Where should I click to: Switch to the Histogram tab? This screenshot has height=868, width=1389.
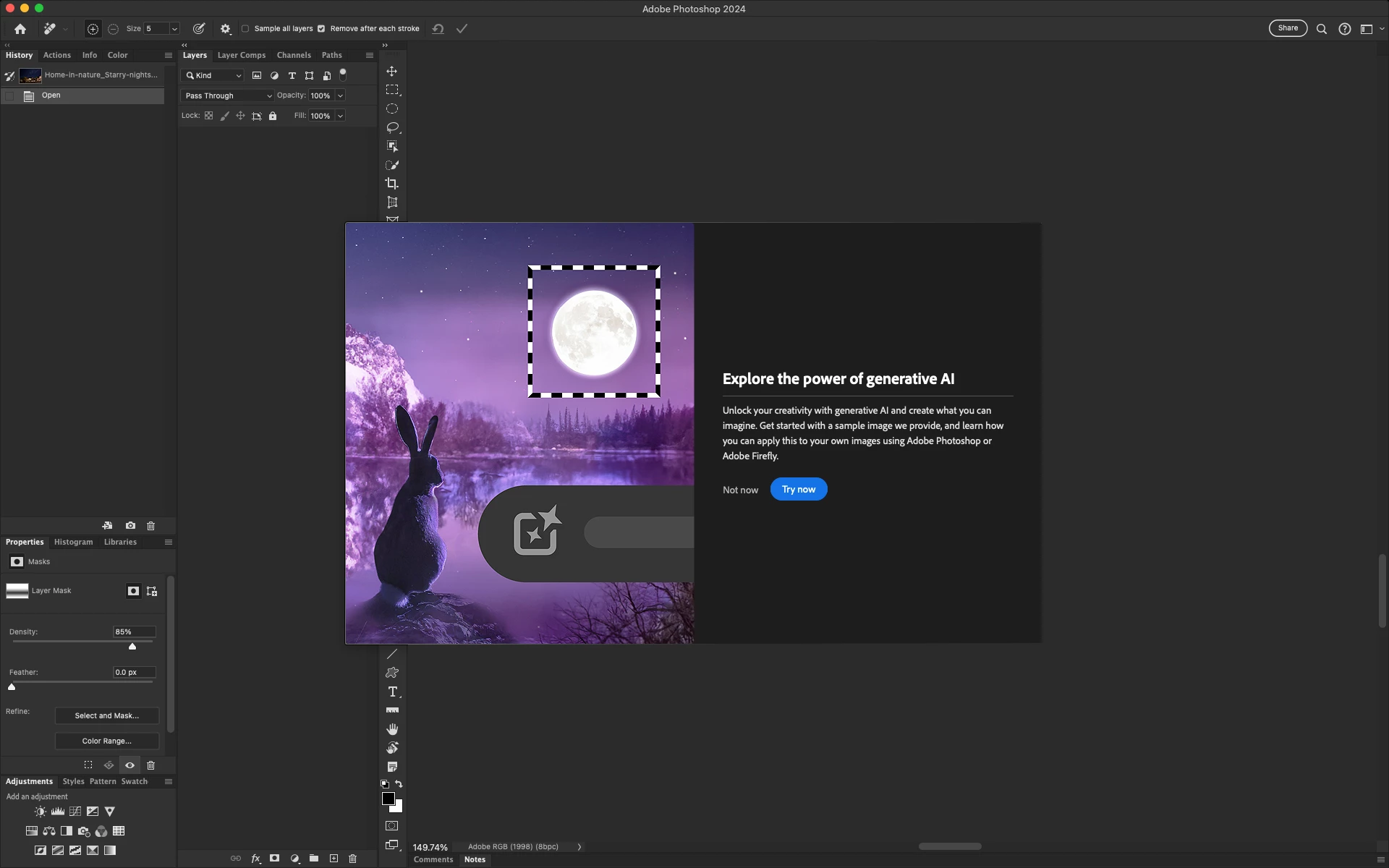click(73, 542)
